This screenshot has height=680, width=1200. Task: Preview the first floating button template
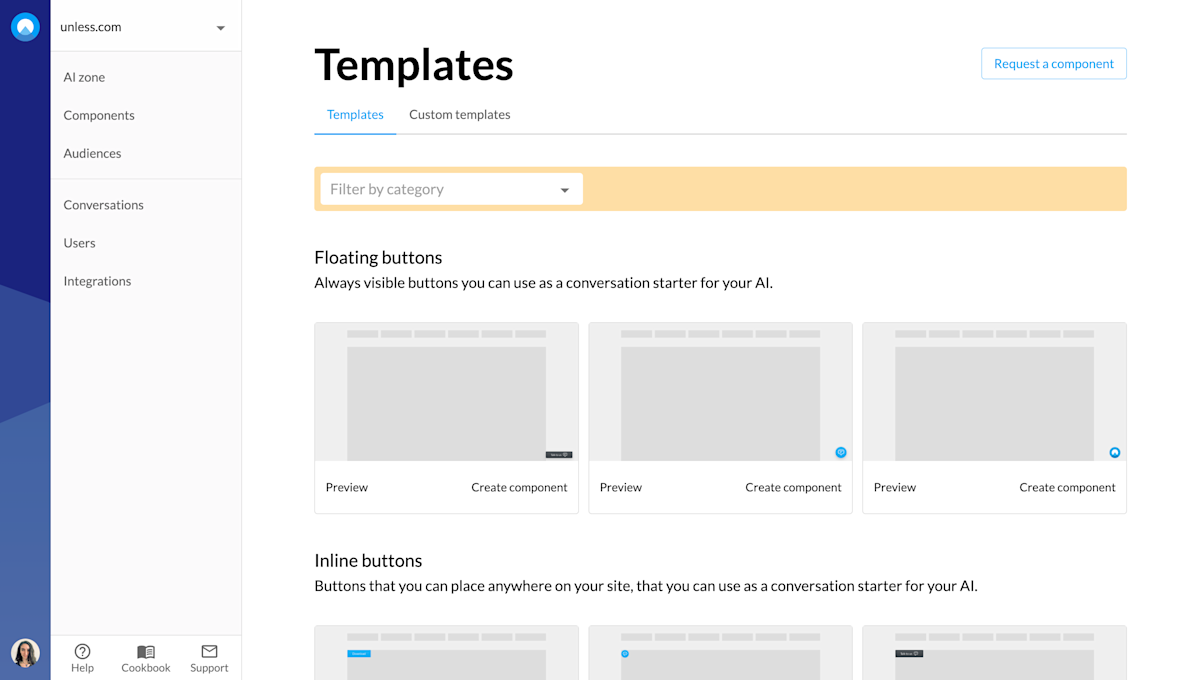click(x=346, y=487)
